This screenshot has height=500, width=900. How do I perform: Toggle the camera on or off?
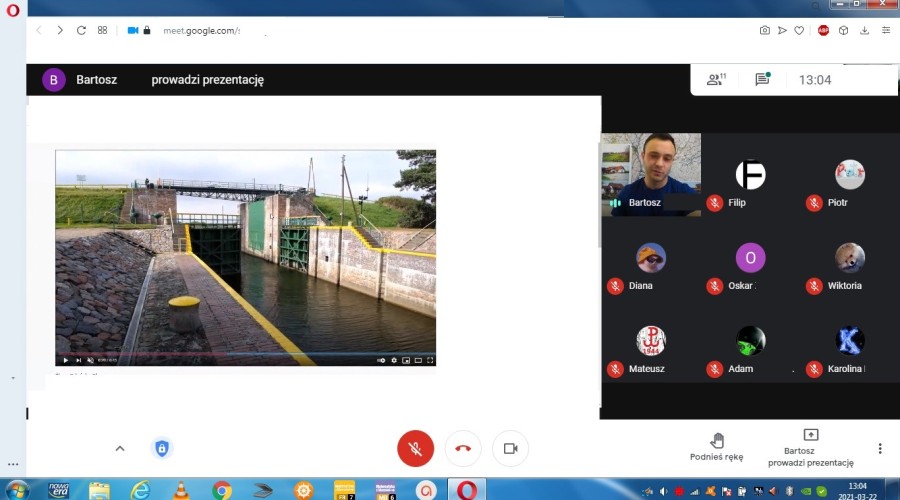pyautogui.click(x=510, y=448)
